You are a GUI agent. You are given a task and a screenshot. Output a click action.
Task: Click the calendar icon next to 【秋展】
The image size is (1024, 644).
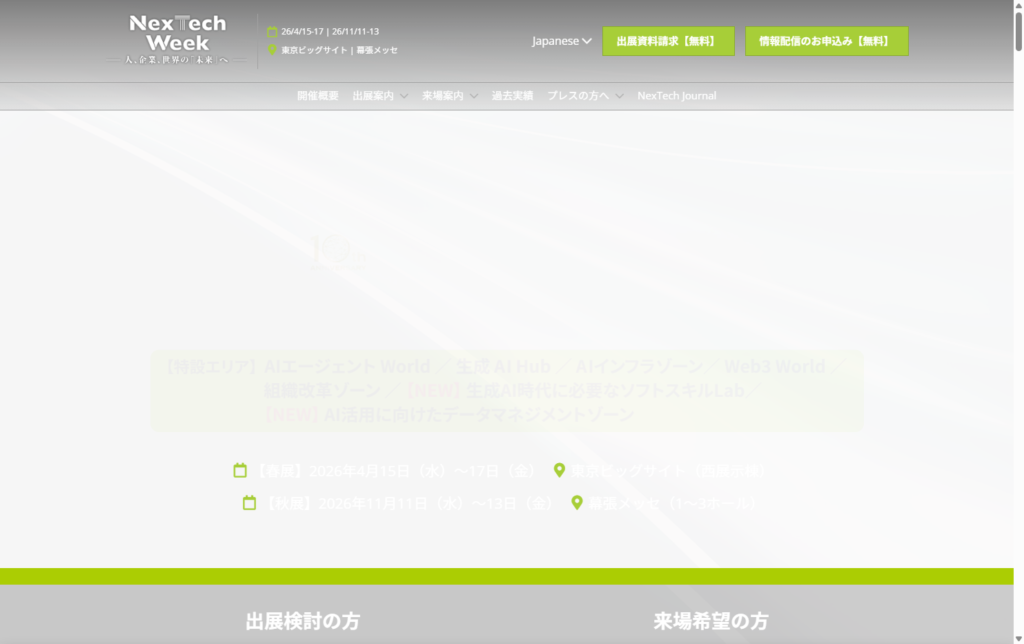(249, 503)
